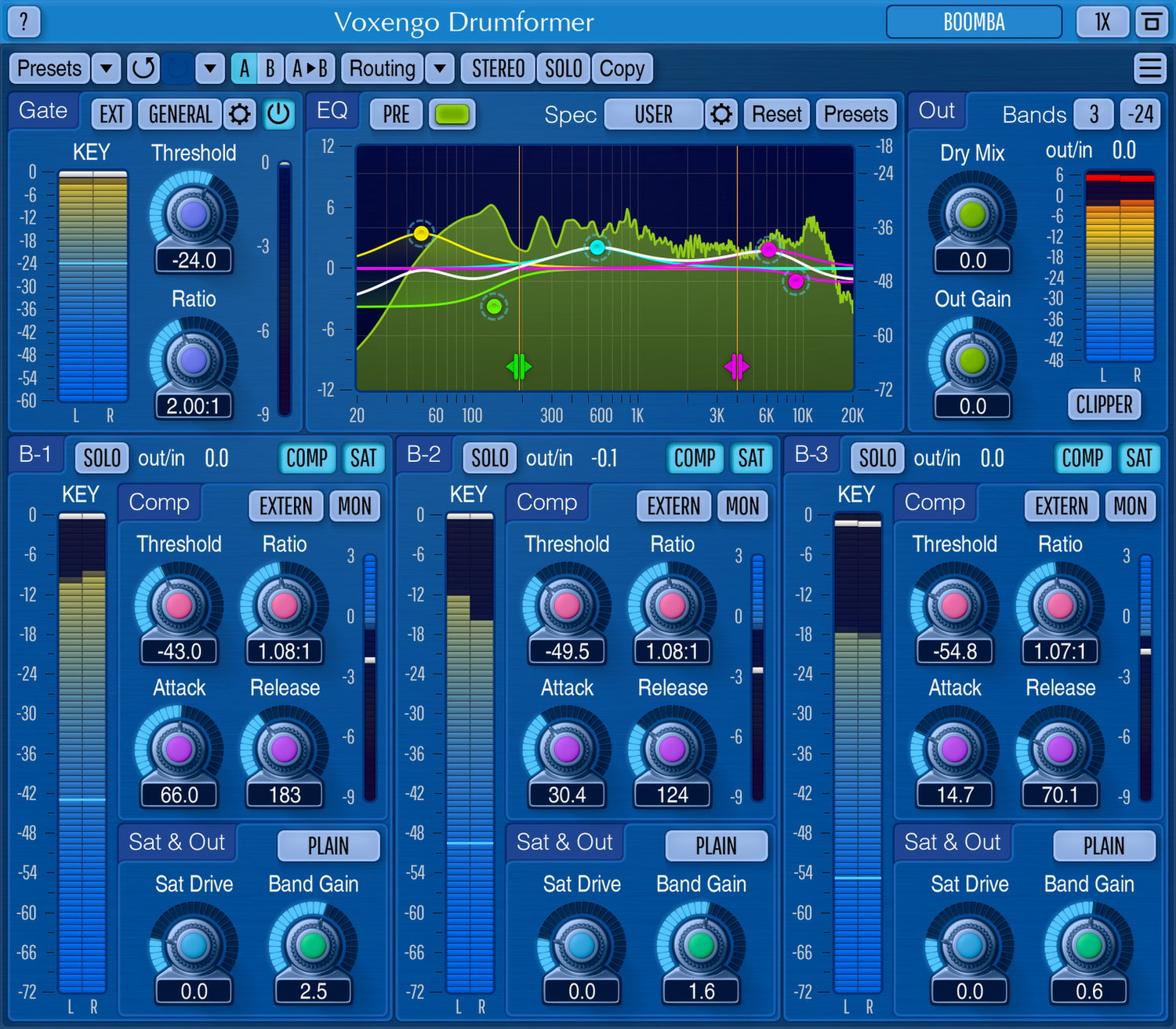
Task: Toggle the green EQ enable button
Action: (452, 115)
